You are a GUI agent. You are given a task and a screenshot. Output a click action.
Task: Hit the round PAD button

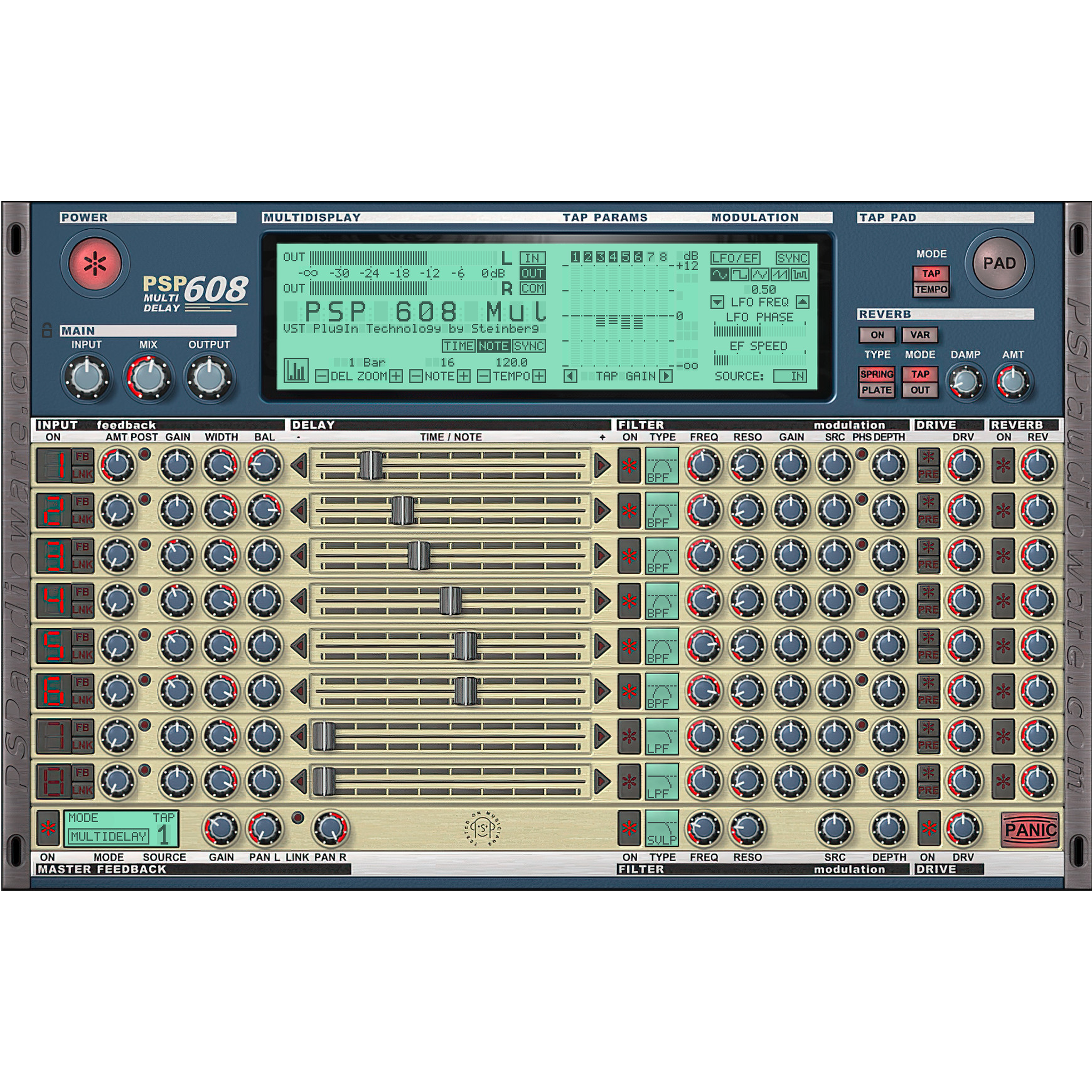pyautogui.click(x=999, y=263)
